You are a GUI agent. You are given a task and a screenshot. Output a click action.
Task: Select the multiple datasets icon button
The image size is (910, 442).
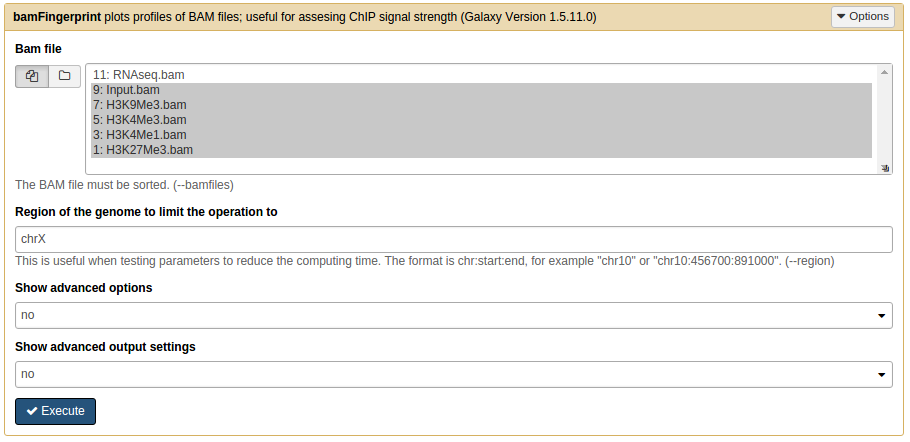[32, 76]
